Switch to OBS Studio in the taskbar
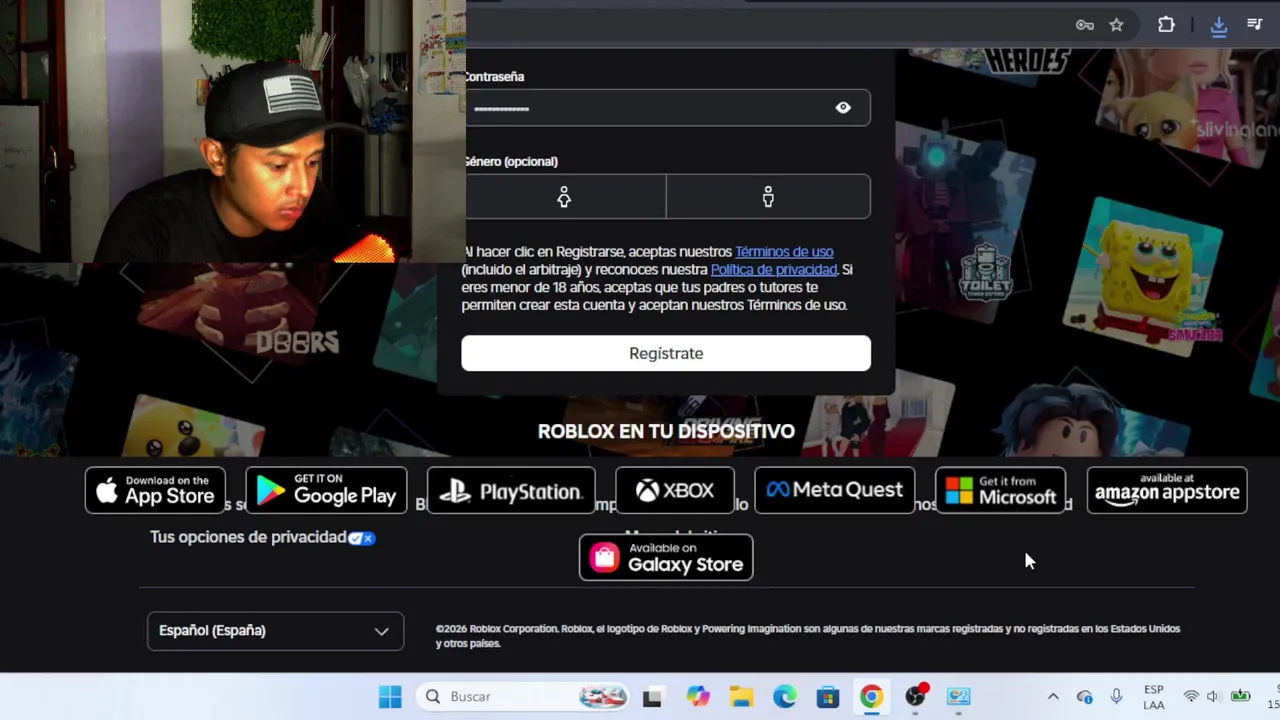 (x=916, y=697)
